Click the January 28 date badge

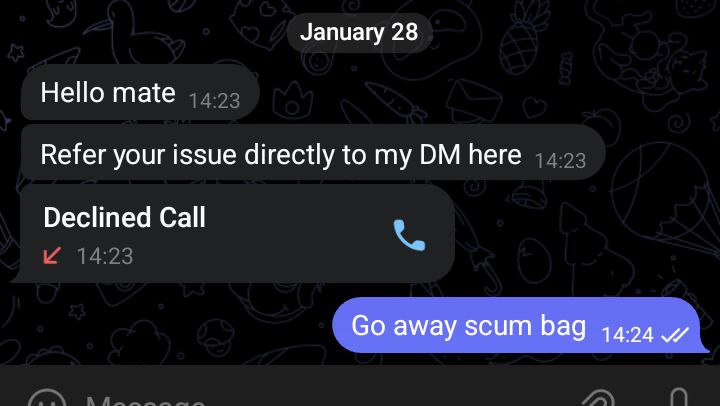point(359,32)
